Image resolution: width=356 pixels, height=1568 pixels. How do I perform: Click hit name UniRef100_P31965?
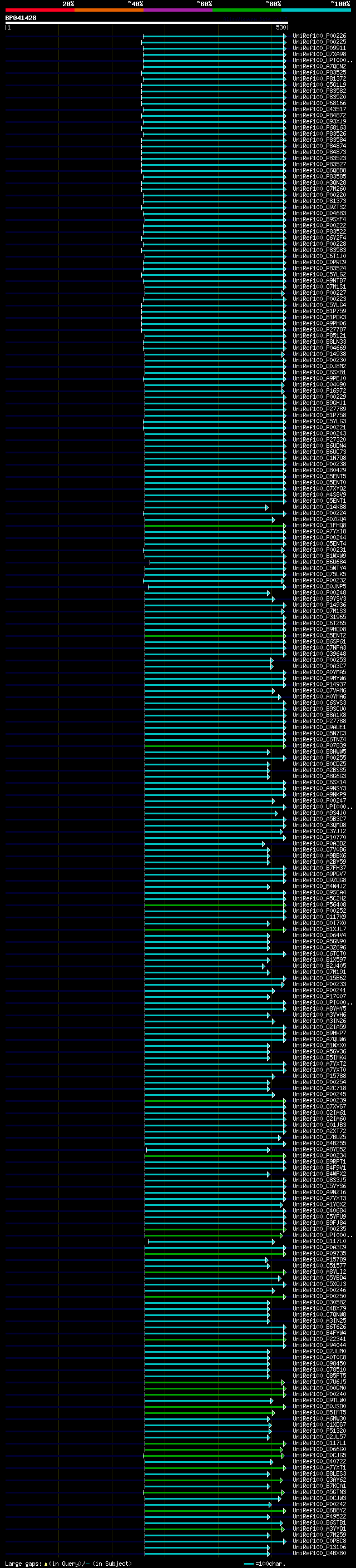(319, 617)
